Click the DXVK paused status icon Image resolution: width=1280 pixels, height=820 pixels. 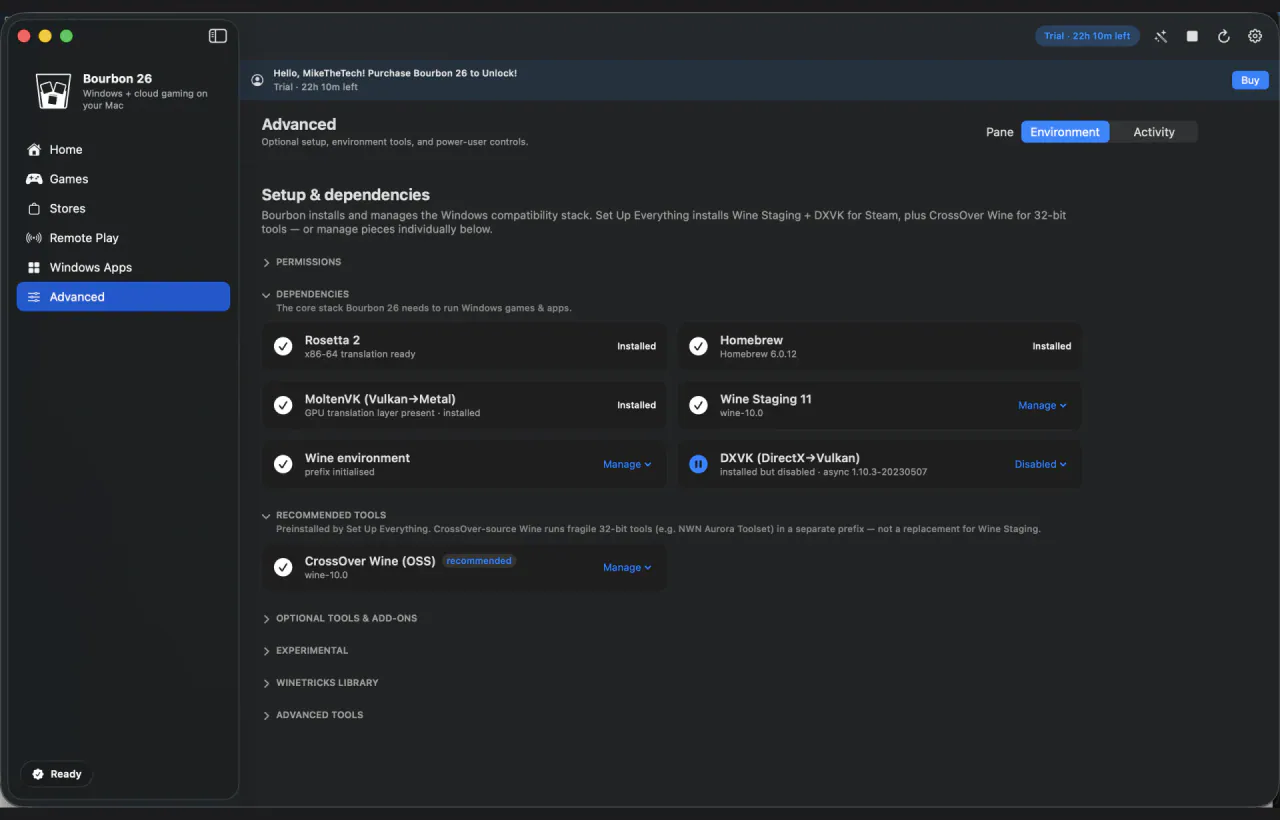pos(699,464)
